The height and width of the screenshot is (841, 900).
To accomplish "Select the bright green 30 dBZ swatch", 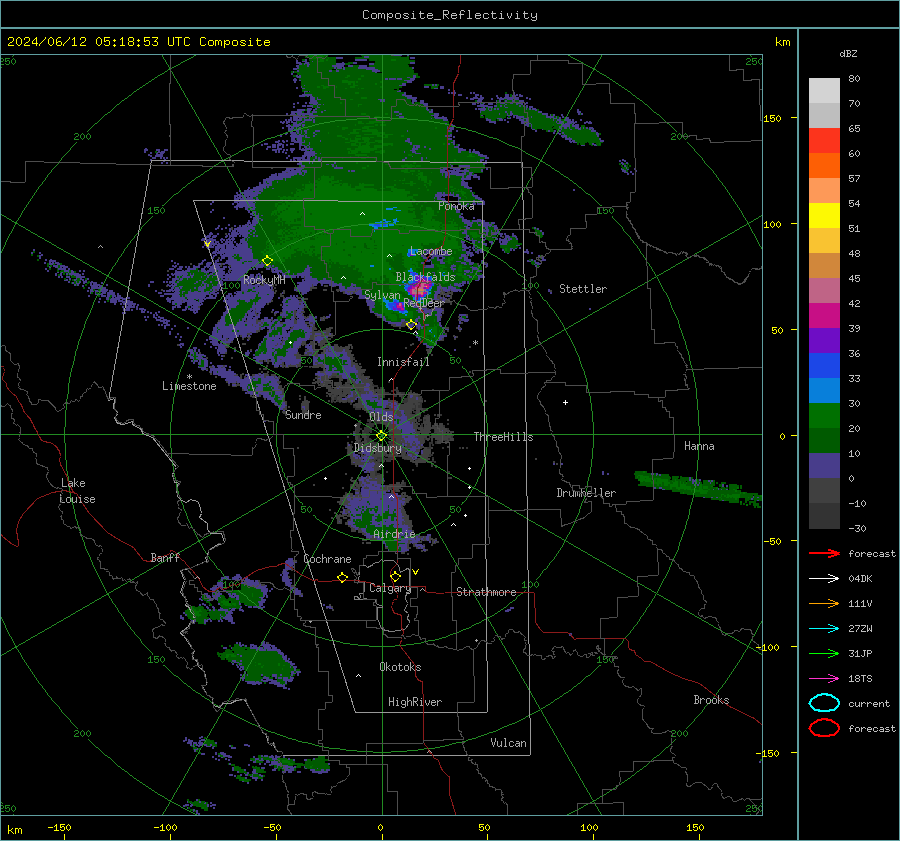I will click(x=824, y=415).
